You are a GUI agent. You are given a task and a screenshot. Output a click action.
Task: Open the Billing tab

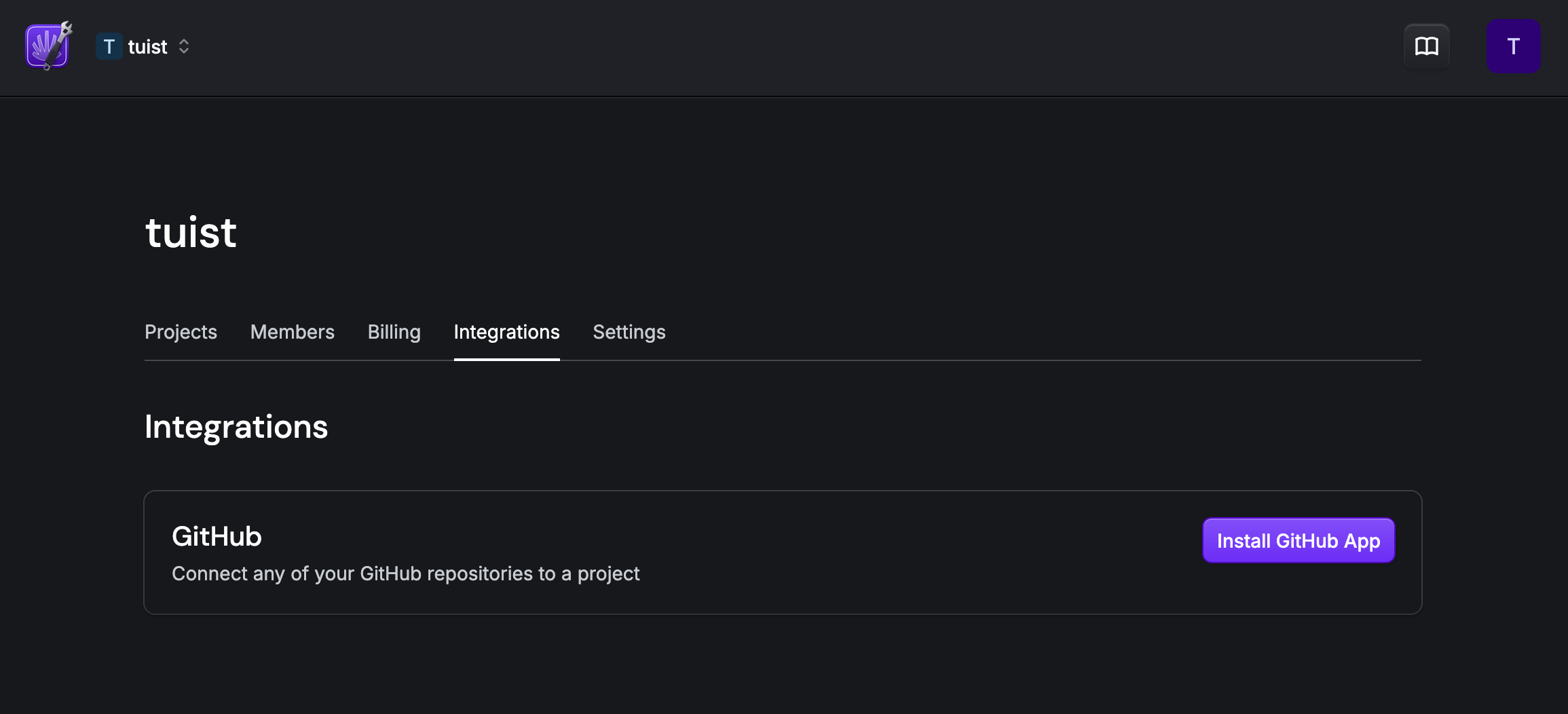point(394,332)
